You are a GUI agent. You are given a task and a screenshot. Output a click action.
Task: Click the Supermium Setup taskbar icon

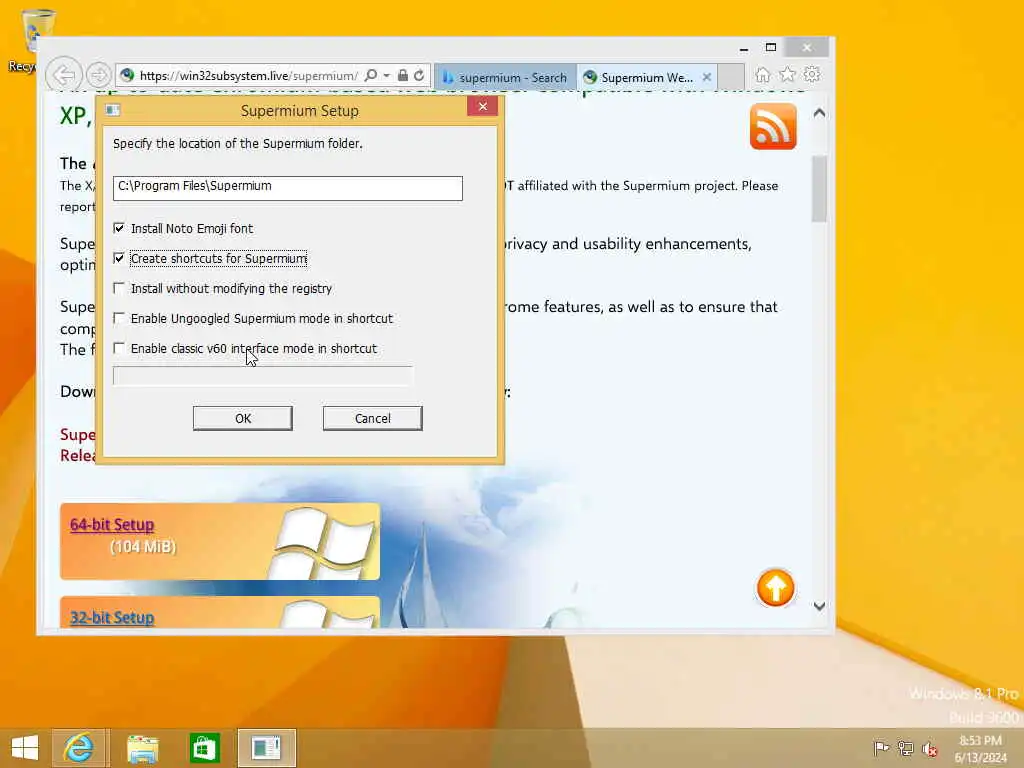coord(266,748)
